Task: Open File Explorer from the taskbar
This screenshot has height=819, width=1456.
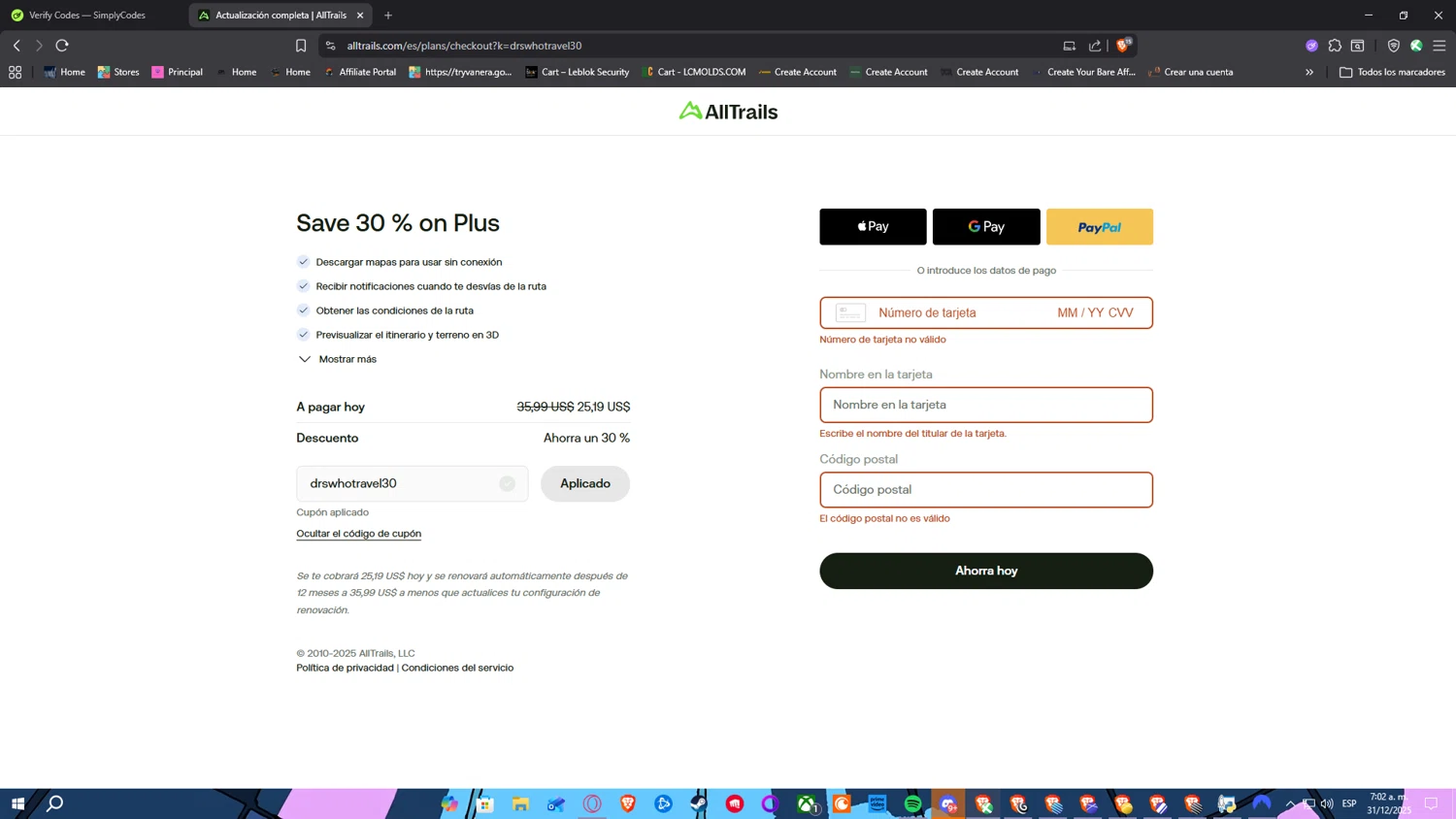Action: [520, 803]
